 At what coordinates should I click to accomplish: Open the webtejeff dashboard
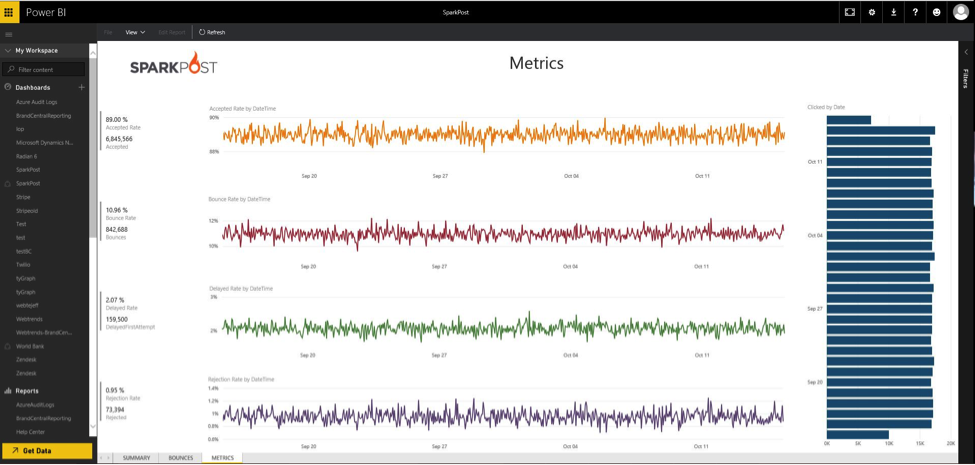[28, 305]
